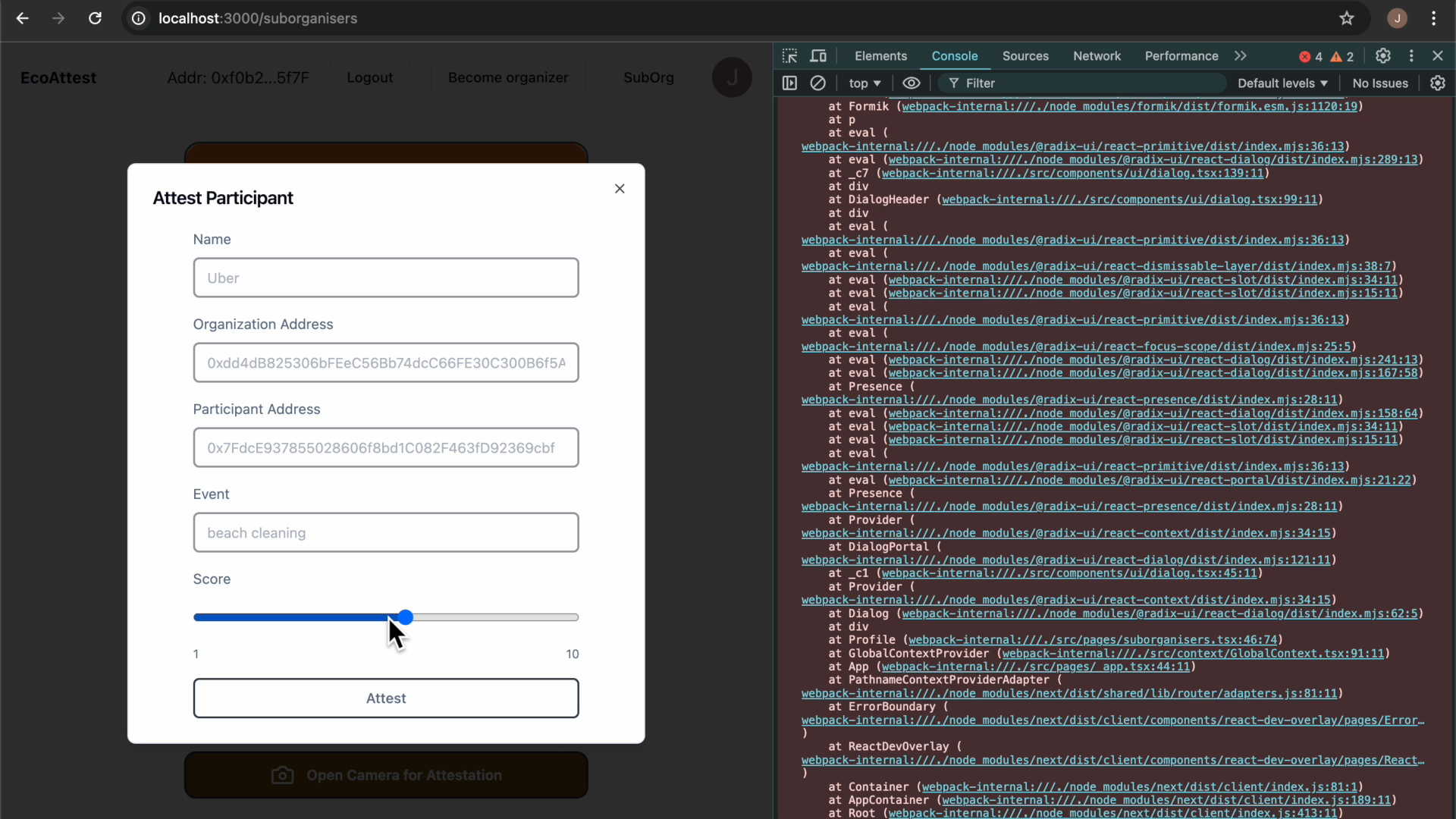The image size is (1456, 819).
Task: Reload the current page
Action: click(95, 18)
